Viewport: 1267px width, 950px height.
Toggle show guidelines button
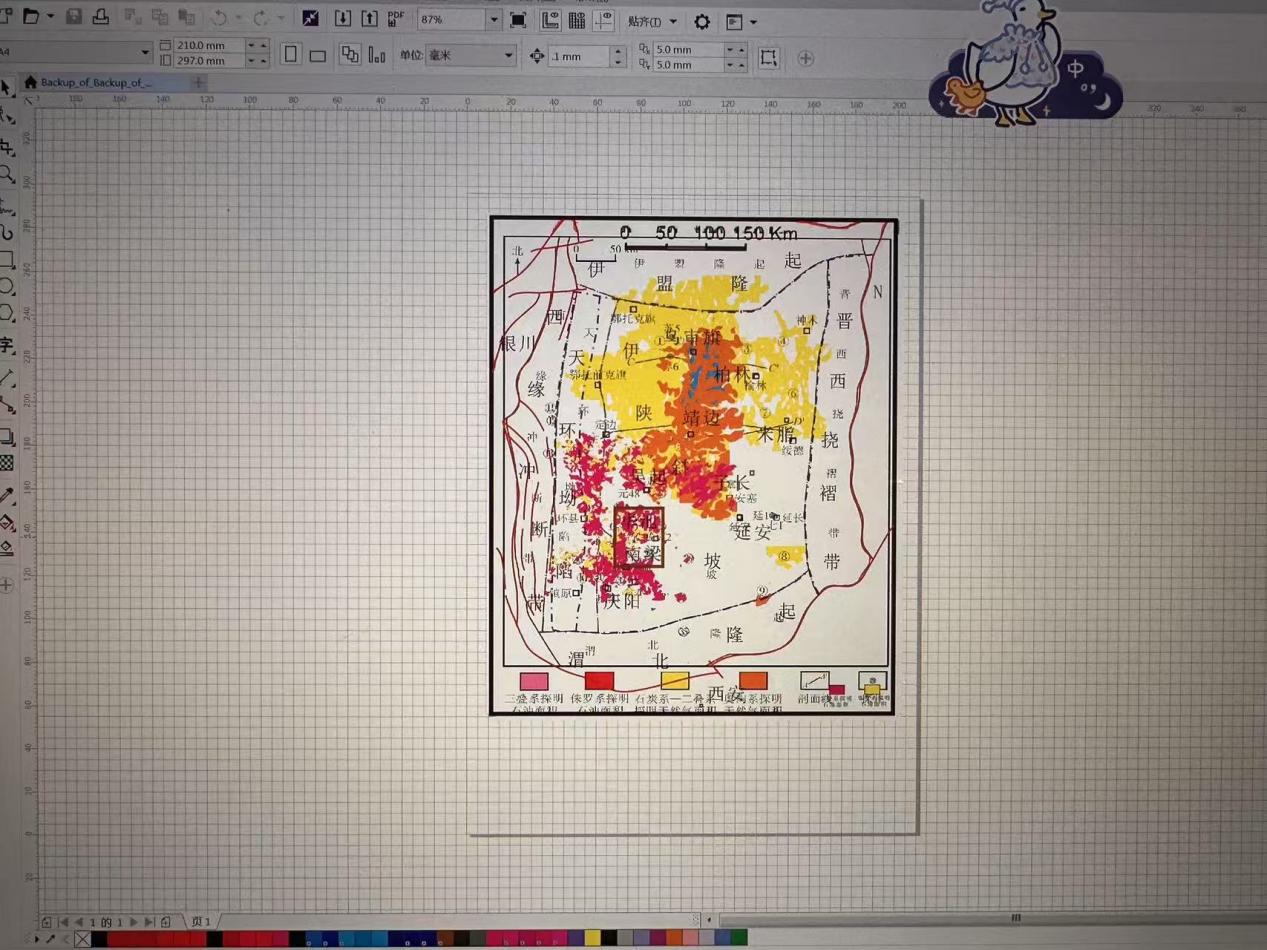pos(604,20)
